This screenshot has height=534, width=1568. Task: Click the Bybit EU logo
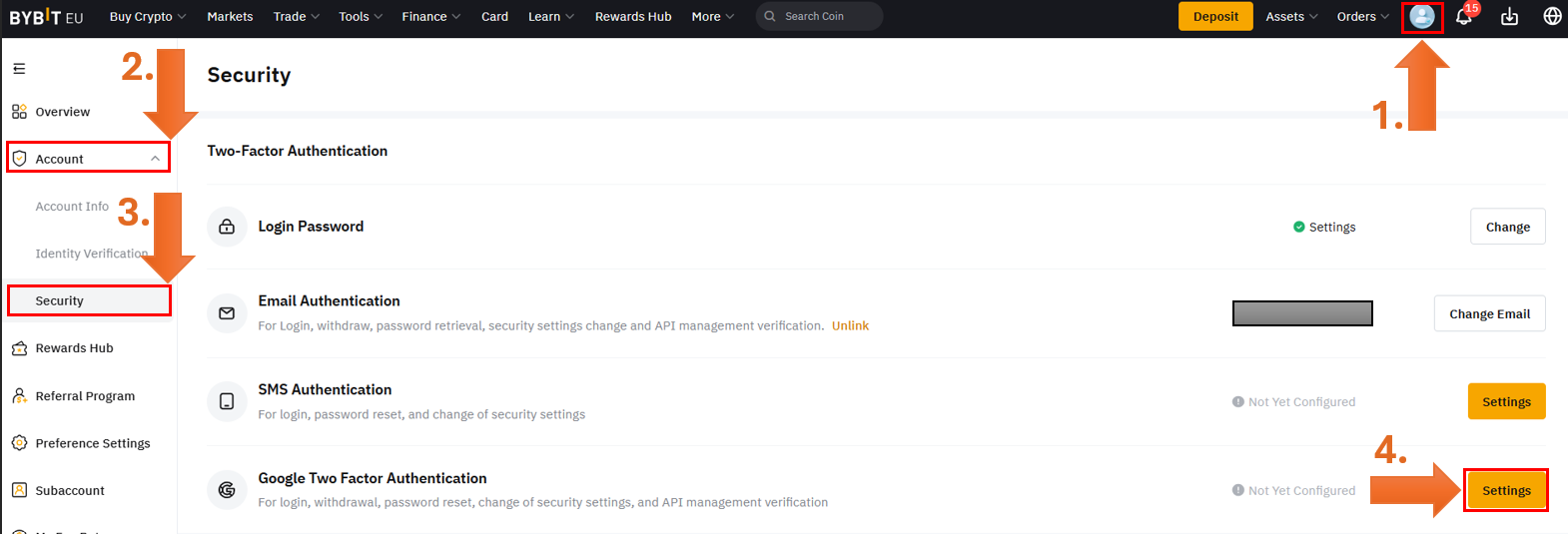point(46,17)
